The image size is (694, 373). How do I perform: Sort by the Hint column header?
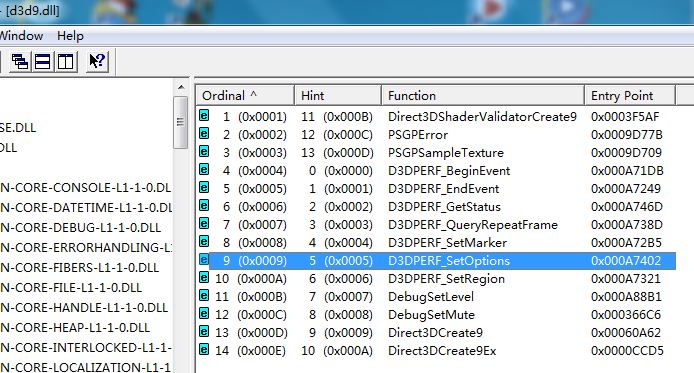(x=338, y=95)
